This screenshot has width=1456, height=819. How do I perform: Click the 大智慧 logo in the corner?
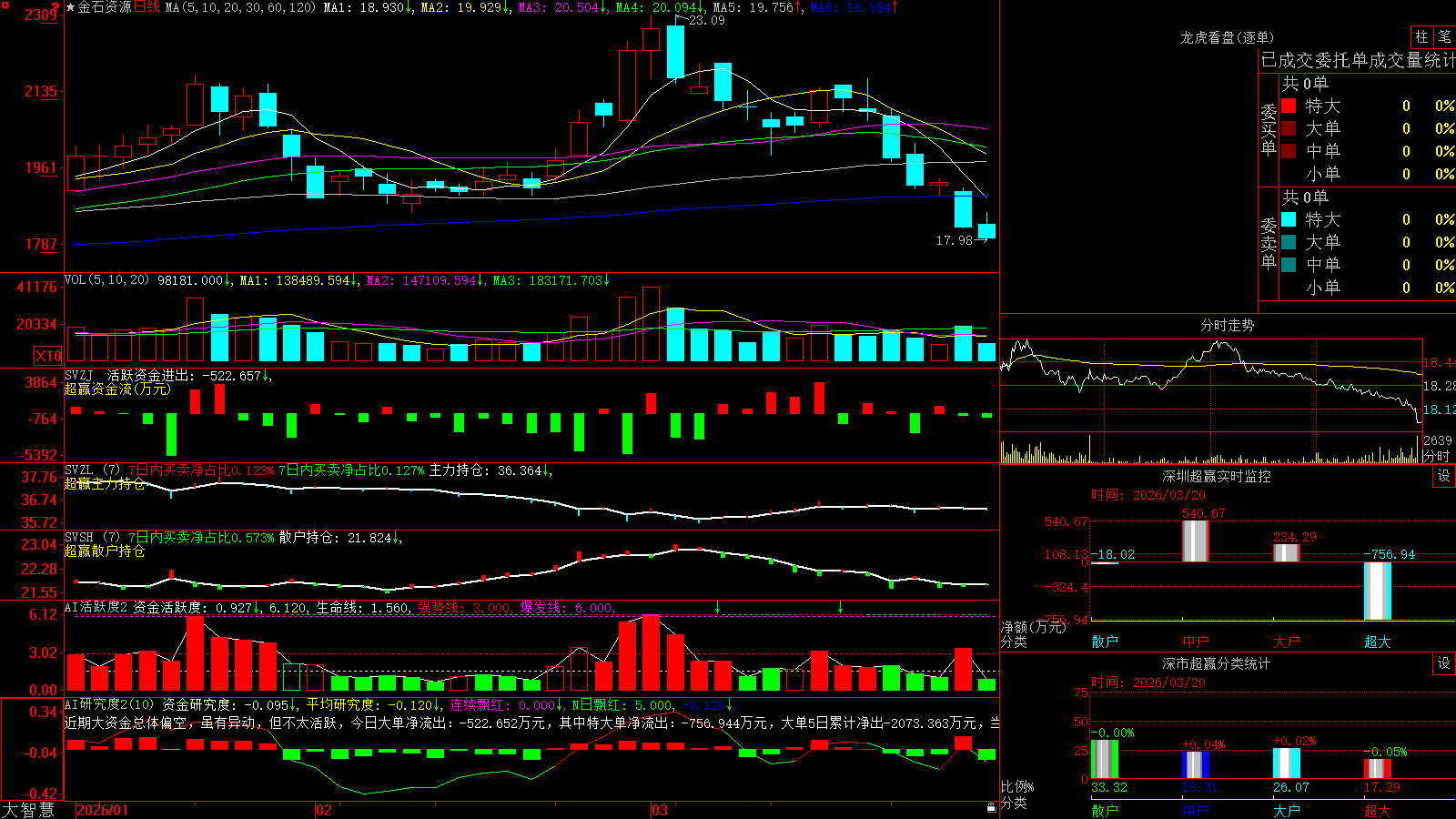tap(28, 810)
